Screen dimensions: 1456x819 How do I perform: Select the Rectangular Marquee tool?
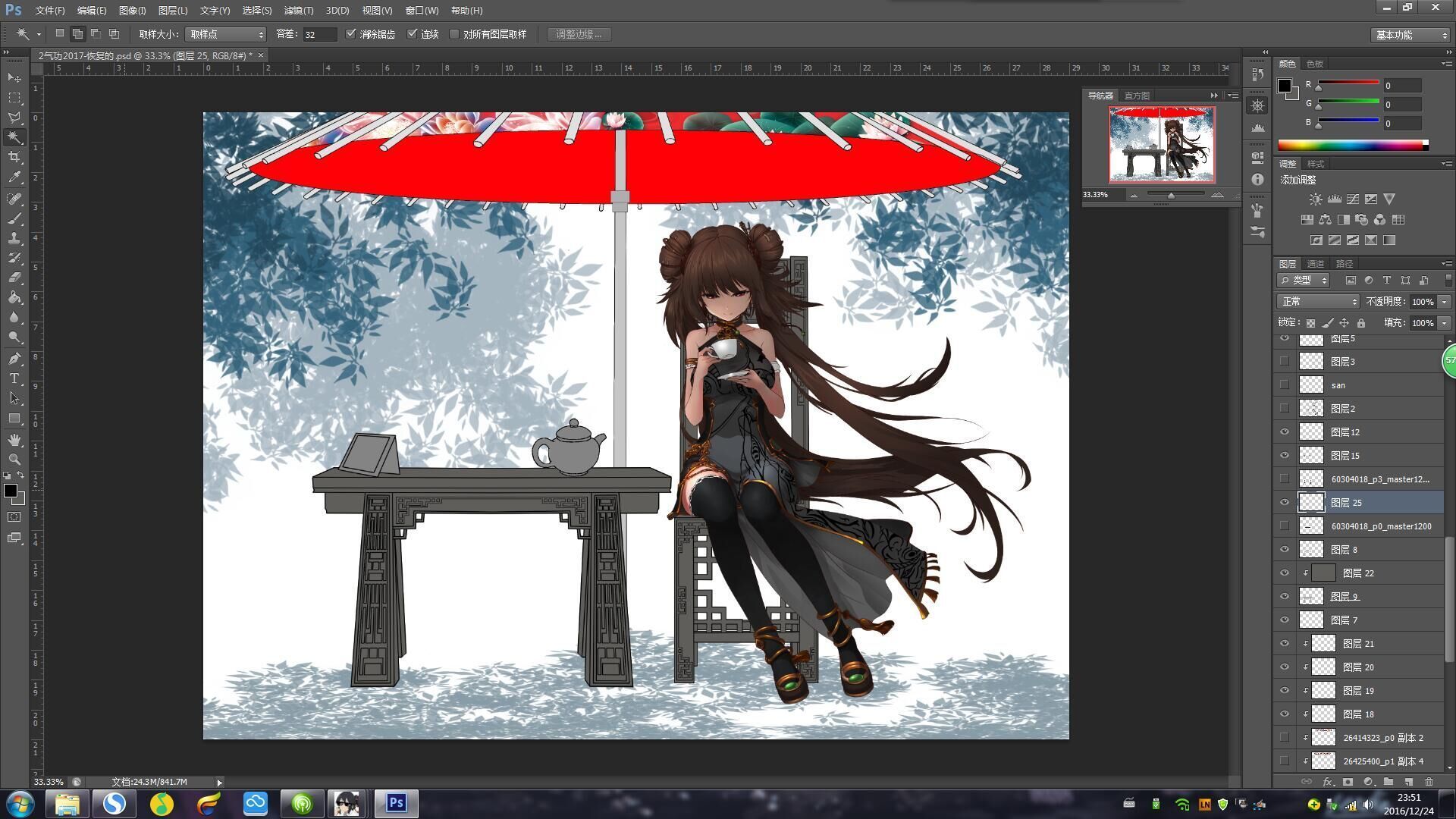[14, 98]
